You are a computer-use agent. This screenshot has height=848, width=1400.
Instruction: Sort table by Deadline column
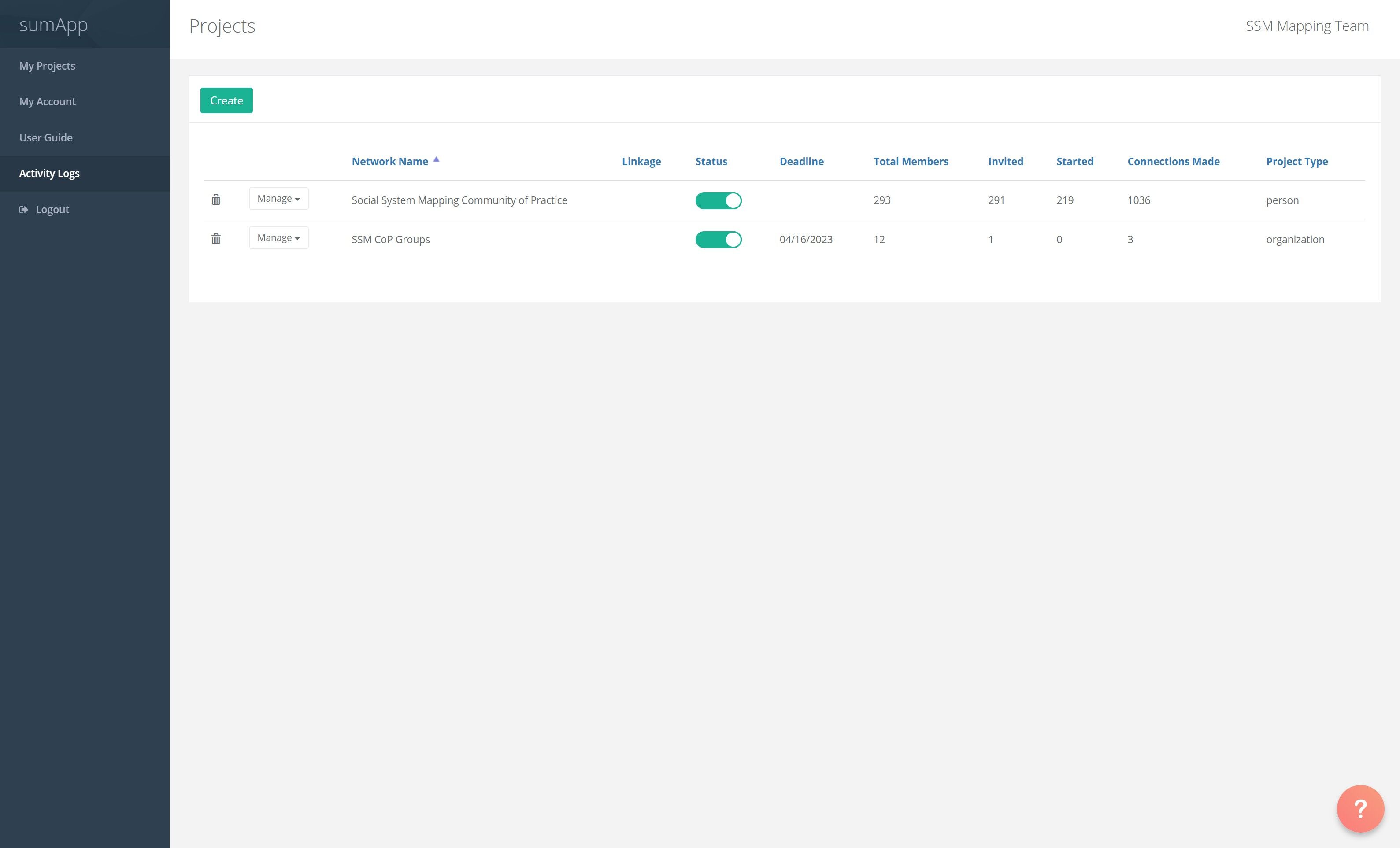[x=801, y=161]
